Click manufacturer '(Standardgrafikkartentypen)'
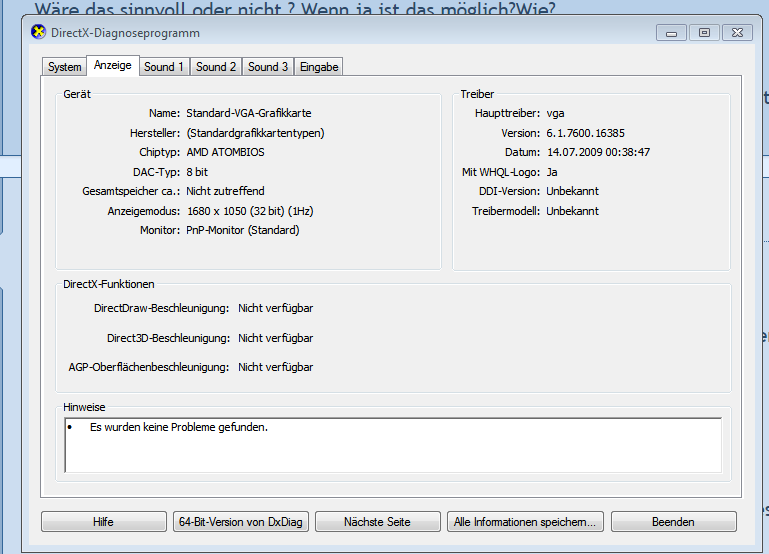Image resolution: width=769 pixels, height=554 pixels. (x=255, y=133)
